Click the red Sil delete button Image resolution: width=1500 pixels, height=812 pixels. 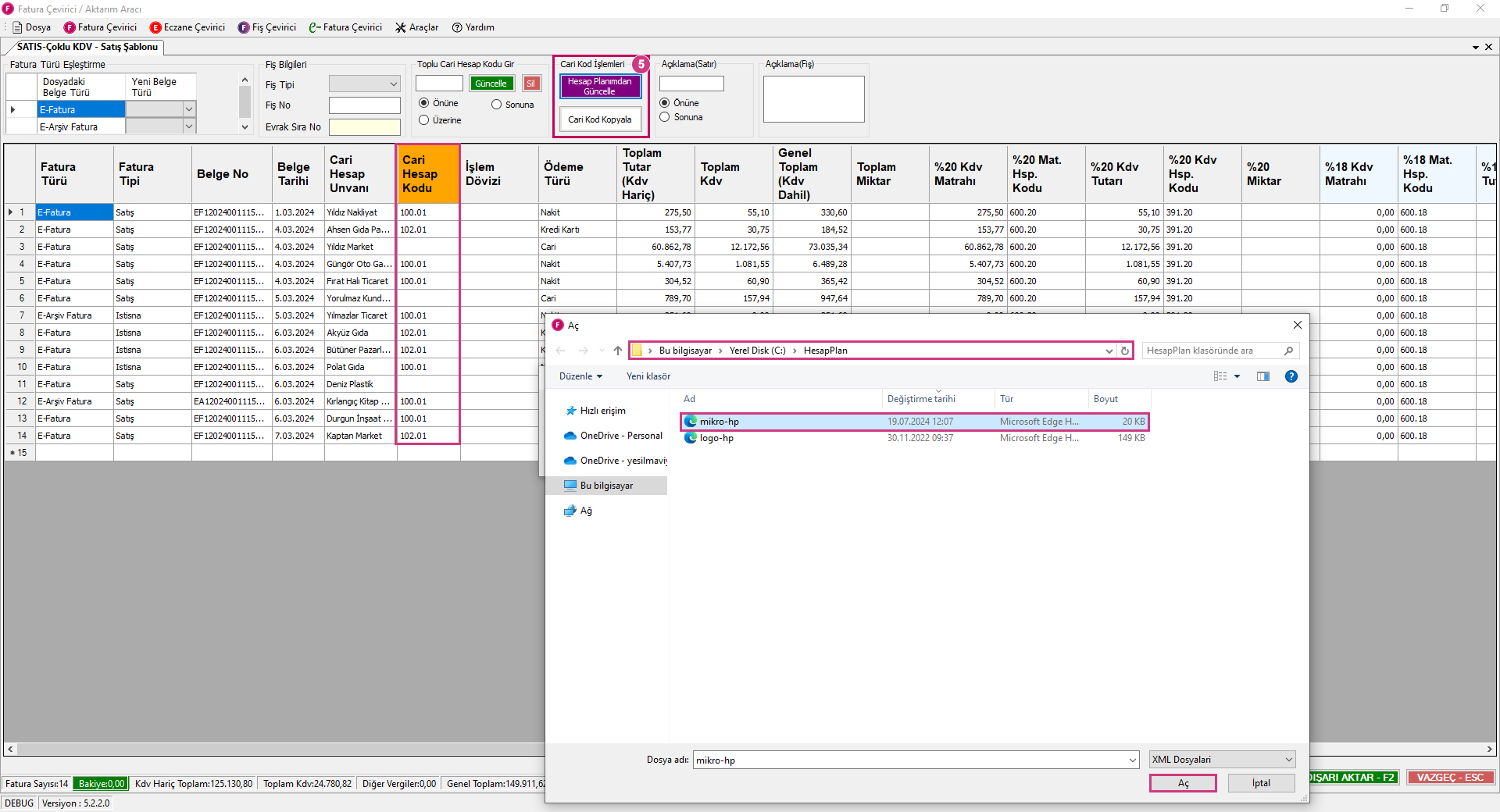tap(531, 84)
